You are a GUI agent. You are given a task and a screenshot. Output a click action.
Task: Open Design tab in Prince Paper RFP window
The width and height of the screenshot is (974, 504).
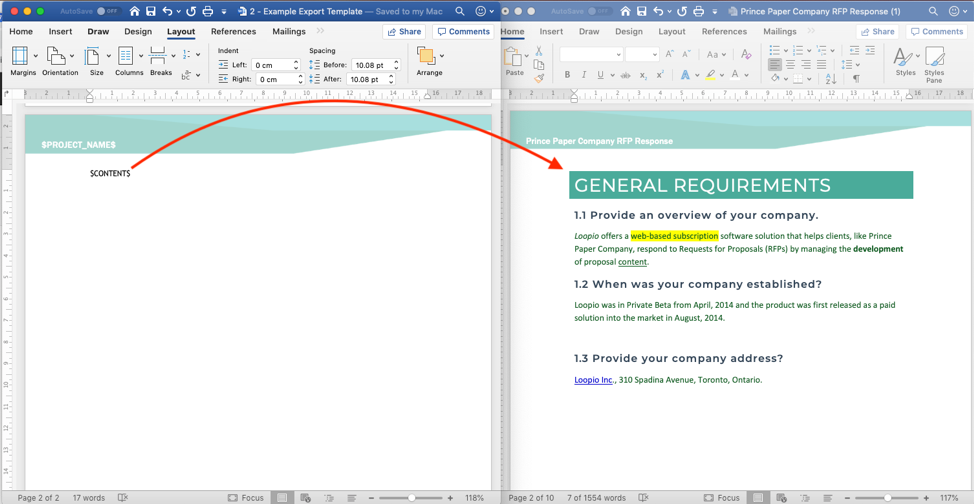pos(629,32)
